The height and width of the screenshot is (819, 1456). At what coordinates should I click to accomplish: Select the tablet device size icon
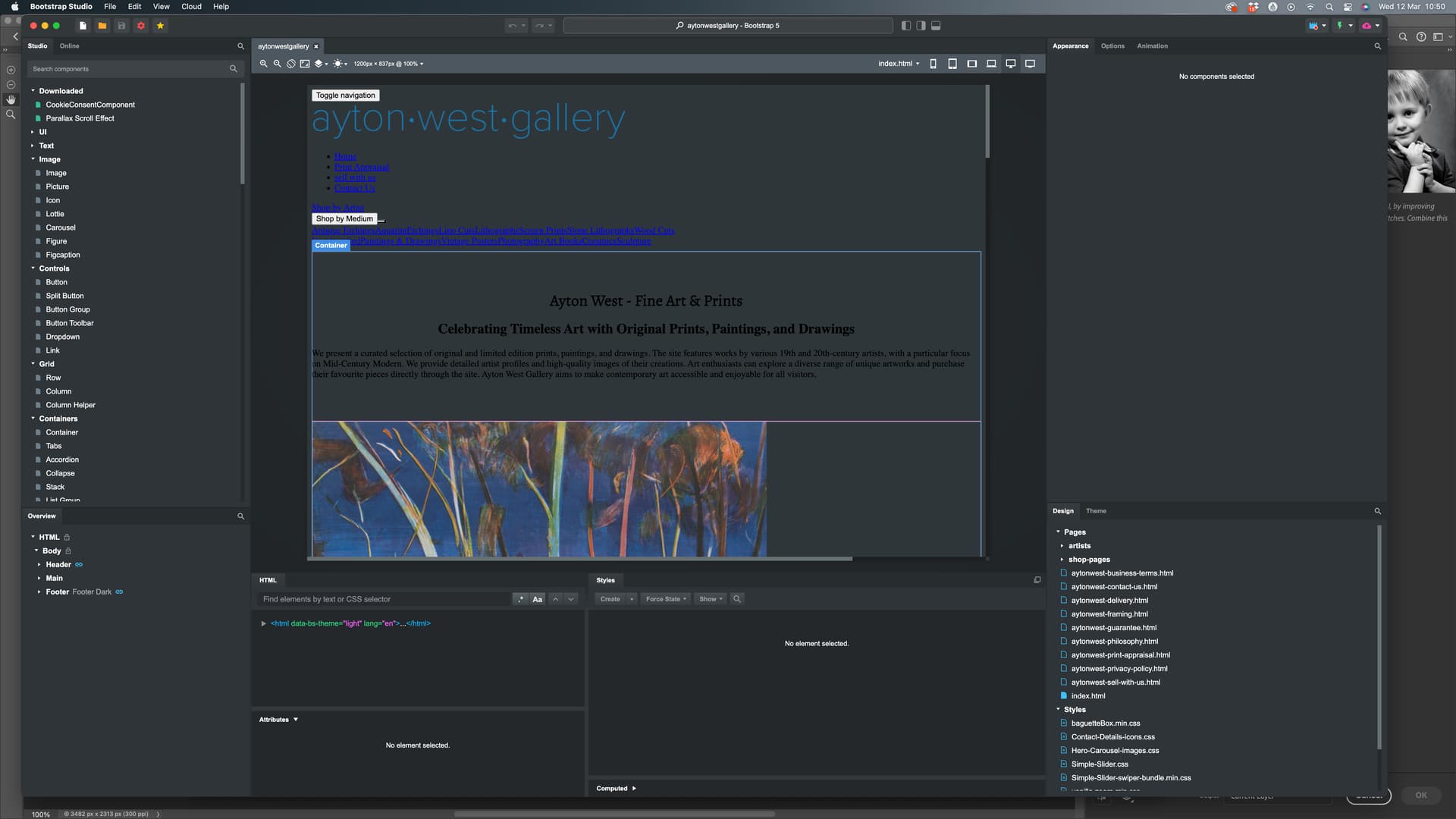pos(952,64)
